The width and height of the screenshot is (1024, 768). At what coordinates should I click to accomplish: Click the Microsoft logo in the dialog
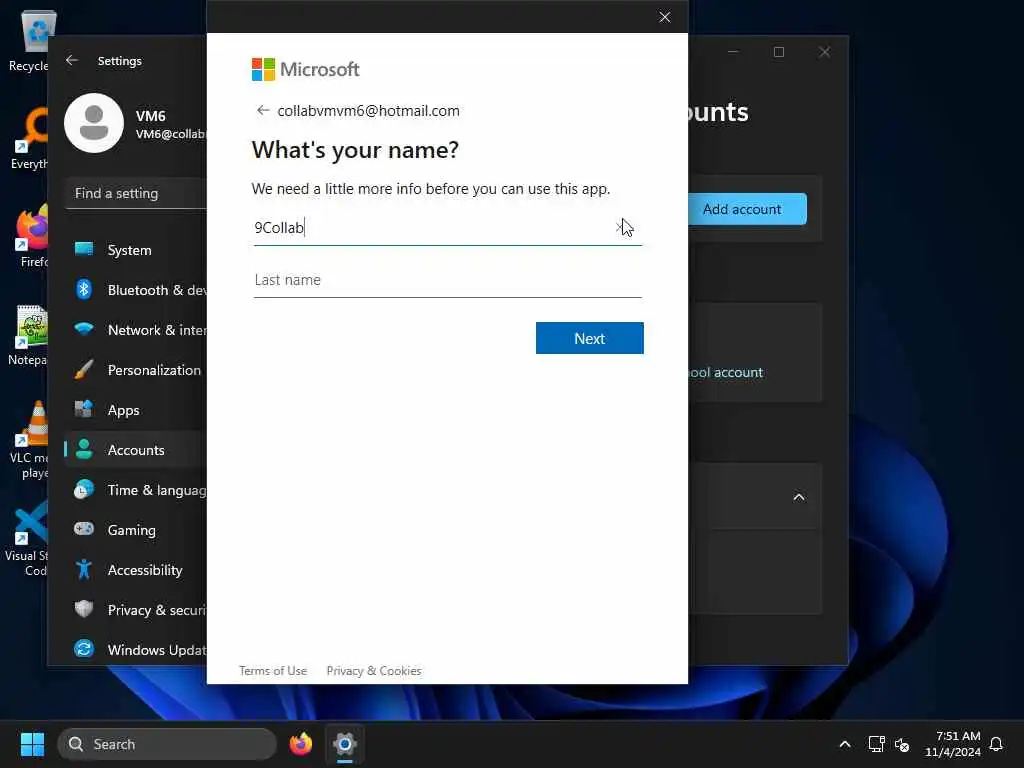pyautogui.click(x=306, y=69)
